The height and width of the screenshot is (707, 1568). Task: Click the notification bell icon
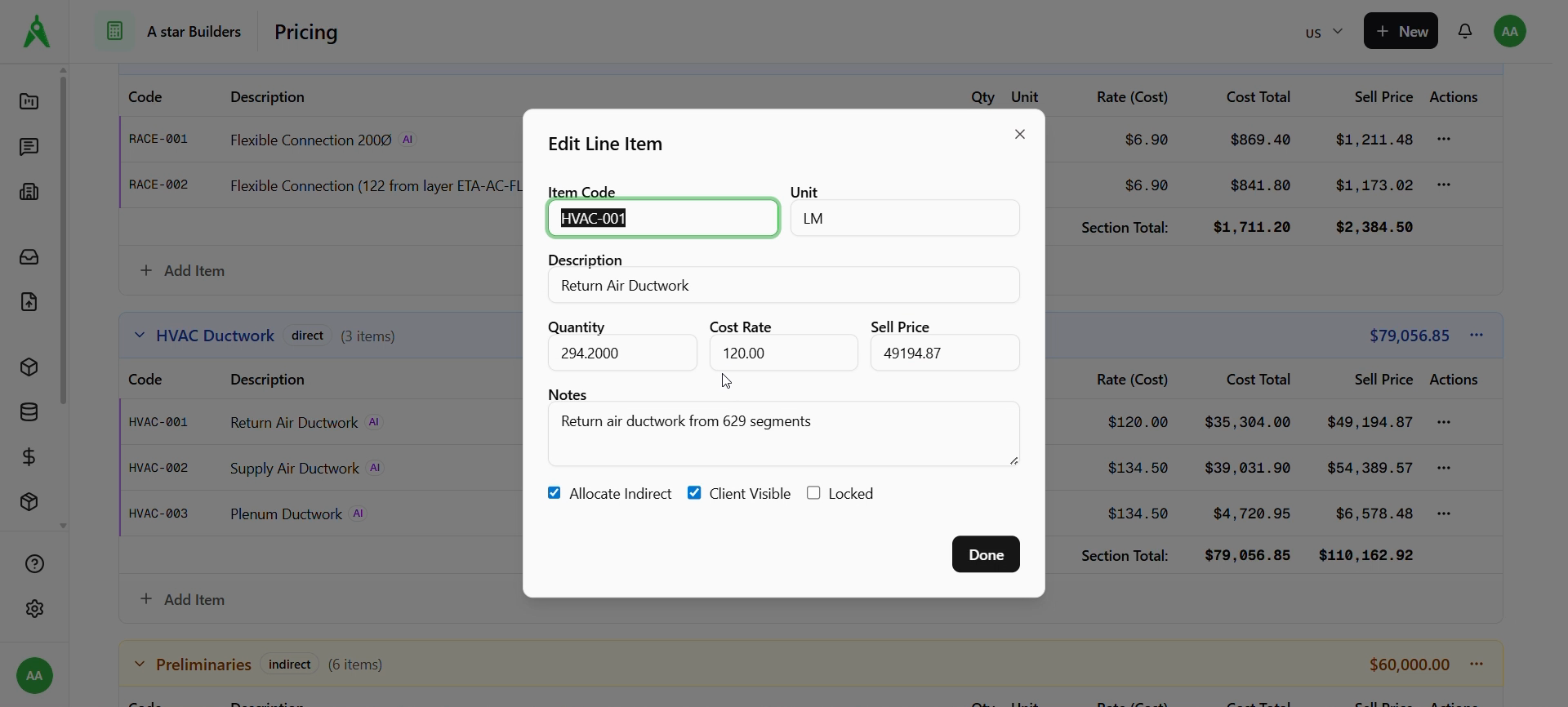tap(1465, 31)
